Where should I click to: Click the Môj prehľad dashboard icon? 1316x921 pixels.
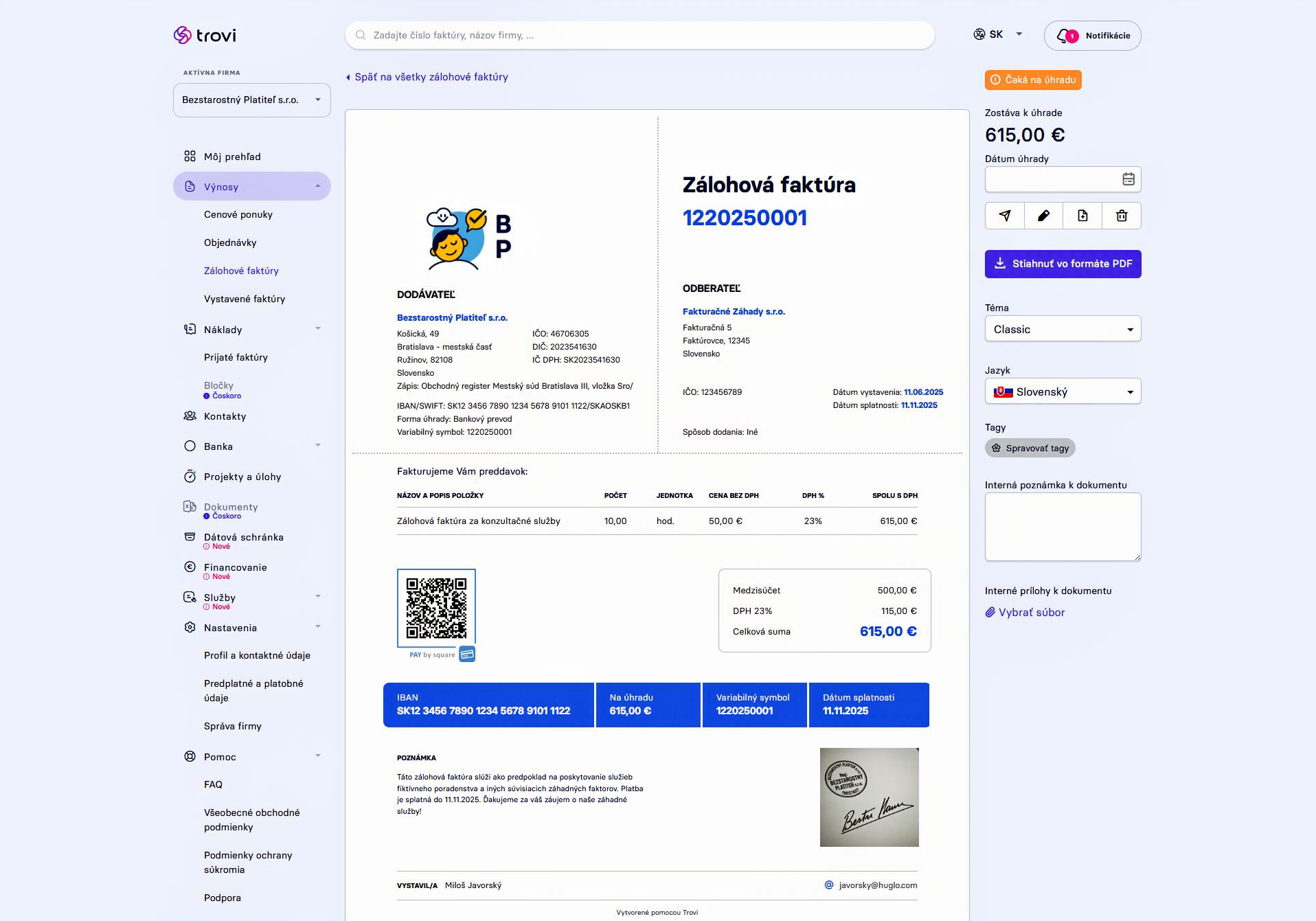[x=190, y=157]
